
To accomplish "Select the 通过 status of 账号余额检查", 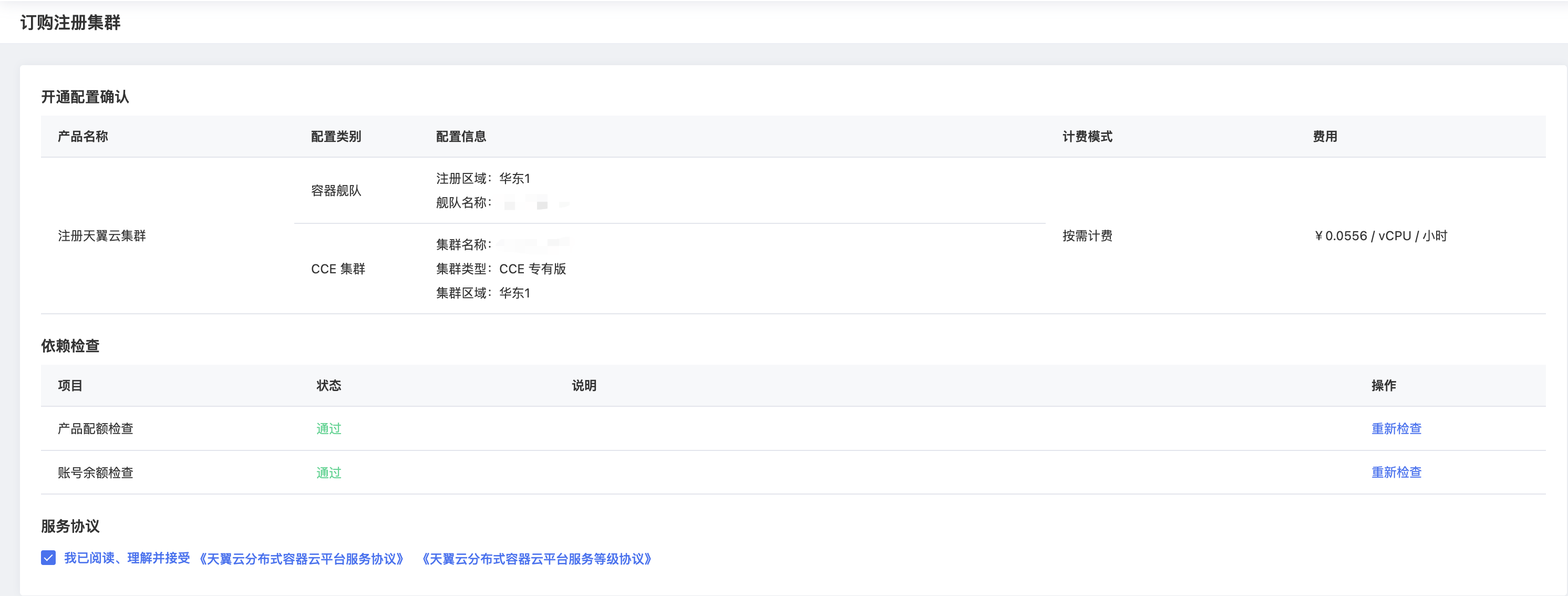I will pos(329,472).
